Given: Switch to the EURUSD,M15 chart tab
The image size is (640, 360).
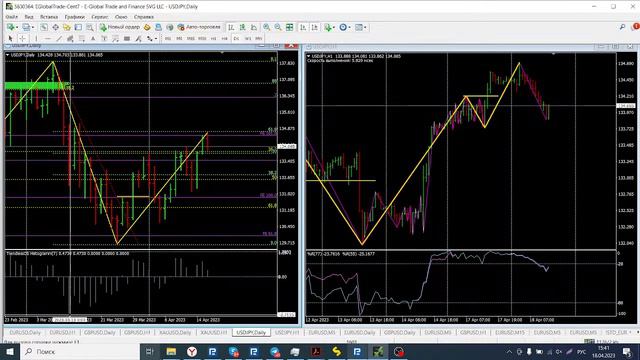Looking at the screenshot, I should [x=510, y=333].
